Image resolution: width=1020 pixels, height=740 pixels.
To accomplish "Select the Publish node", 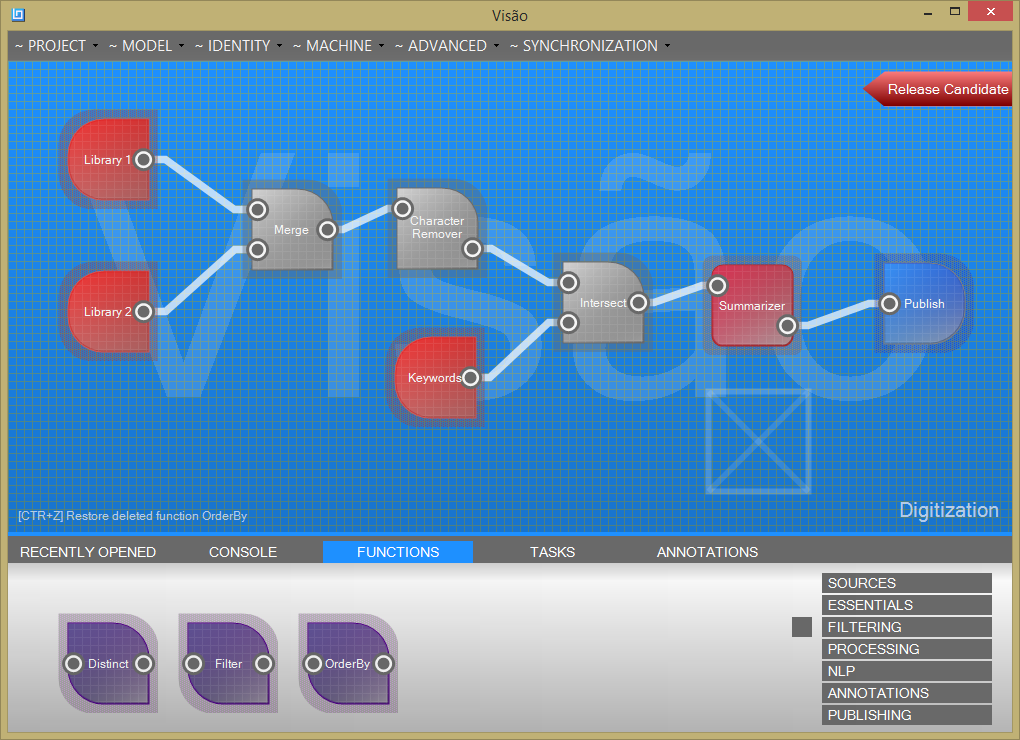I will 924,303.
